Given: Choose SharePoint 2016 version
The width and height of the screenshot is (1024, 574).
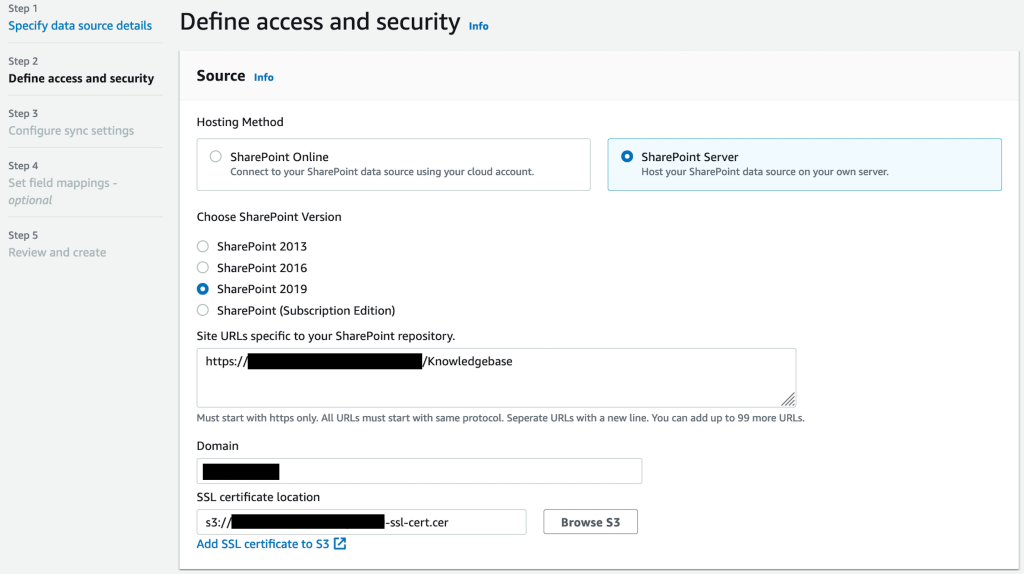Looking at the screenshot, I should [x=203, y=268].
